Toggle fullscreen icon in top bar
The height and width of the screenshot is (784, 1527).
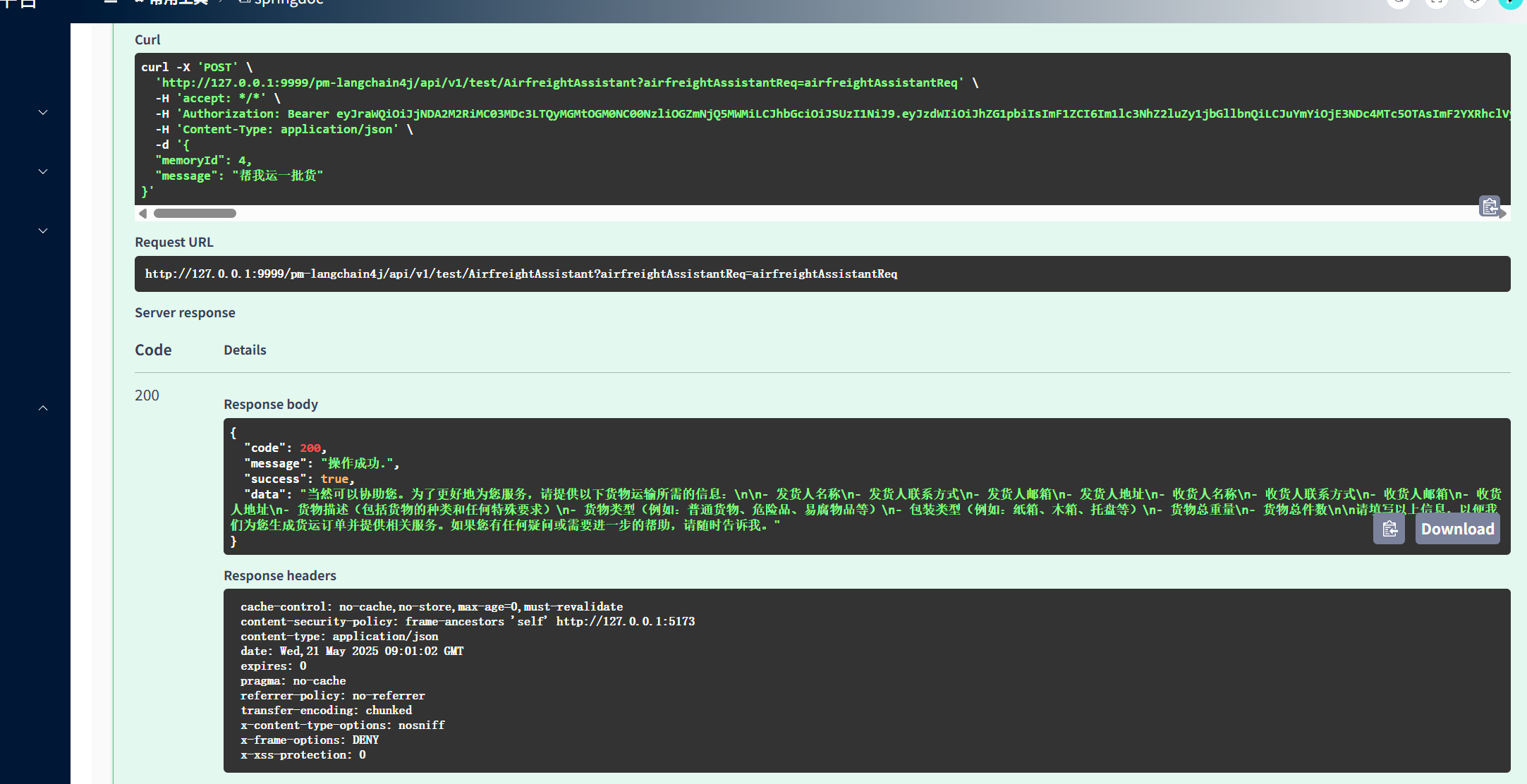point(1436,3)
